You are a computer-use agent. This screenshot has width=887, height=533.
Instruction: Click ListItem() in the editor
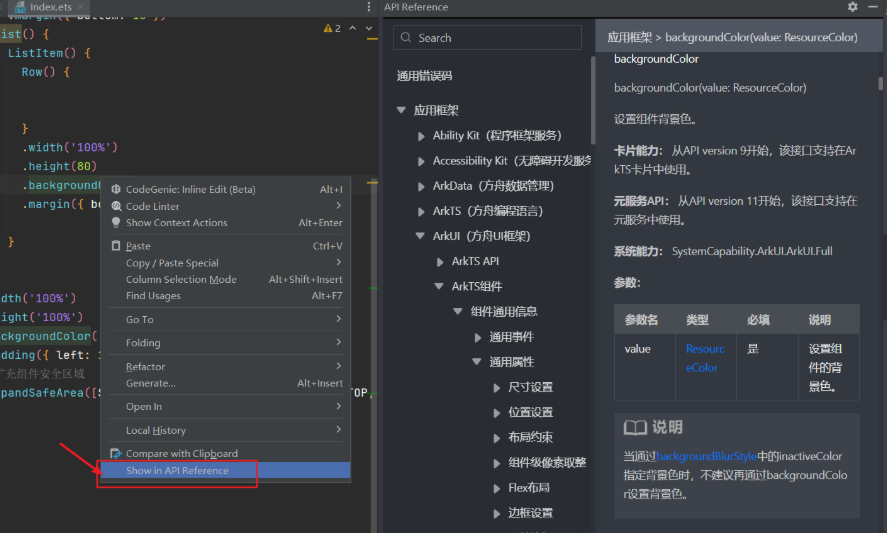[x=42, y=53]
